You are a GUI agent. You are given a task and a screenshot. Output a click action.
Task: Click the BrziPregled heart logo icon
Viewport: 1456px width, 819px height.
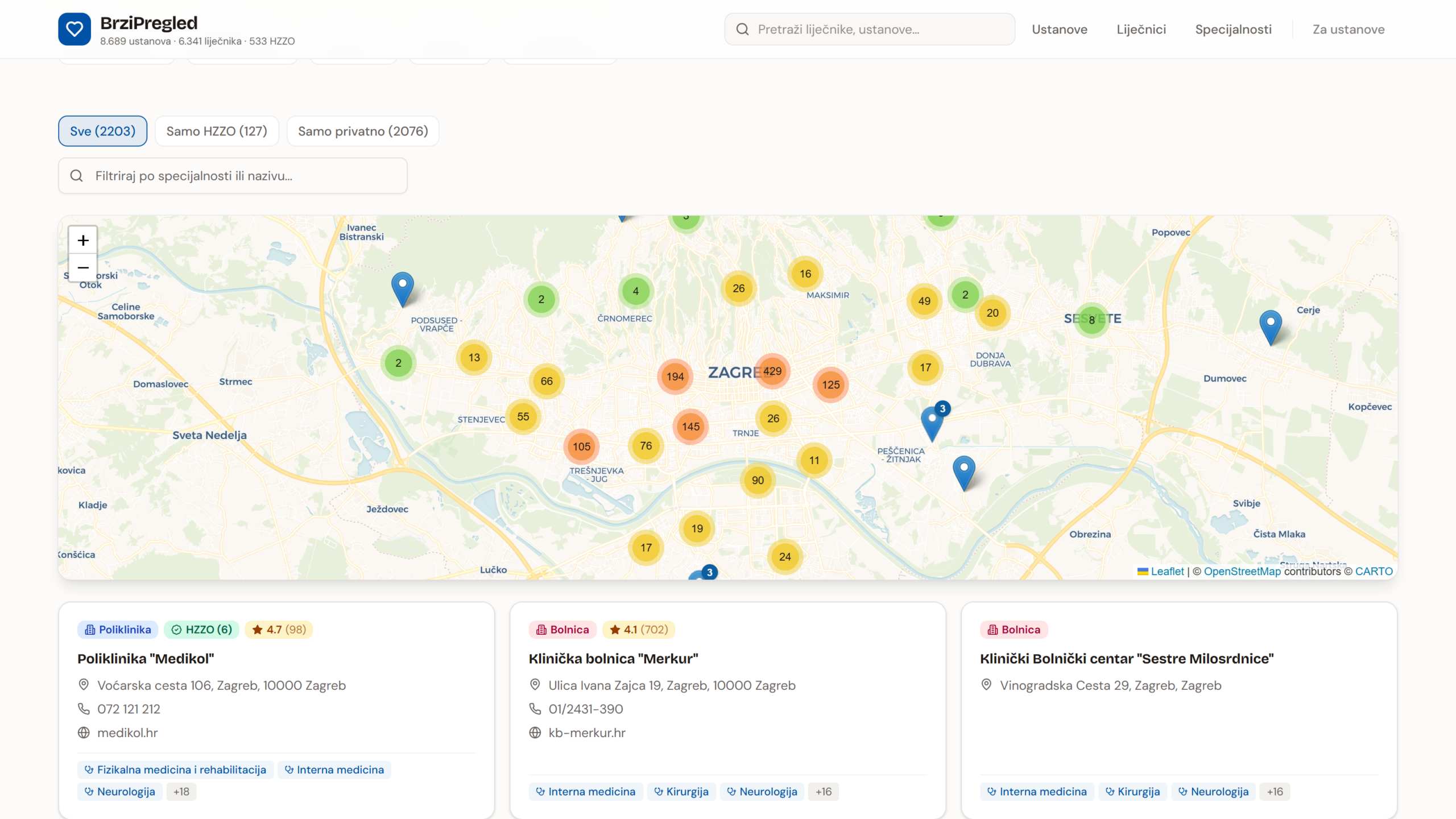coord(75,29)
